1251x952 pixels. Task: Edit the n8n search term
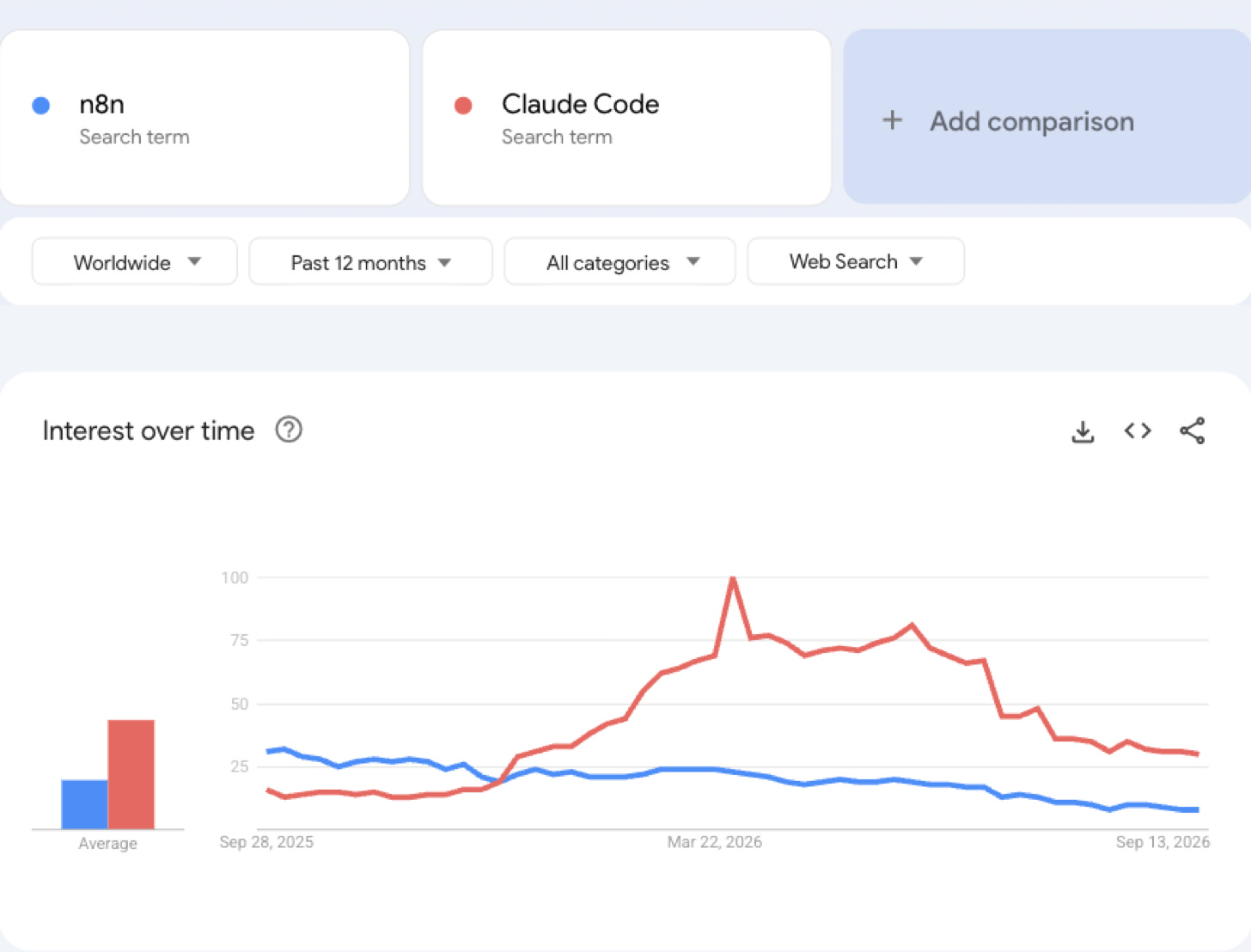point(204,118)
